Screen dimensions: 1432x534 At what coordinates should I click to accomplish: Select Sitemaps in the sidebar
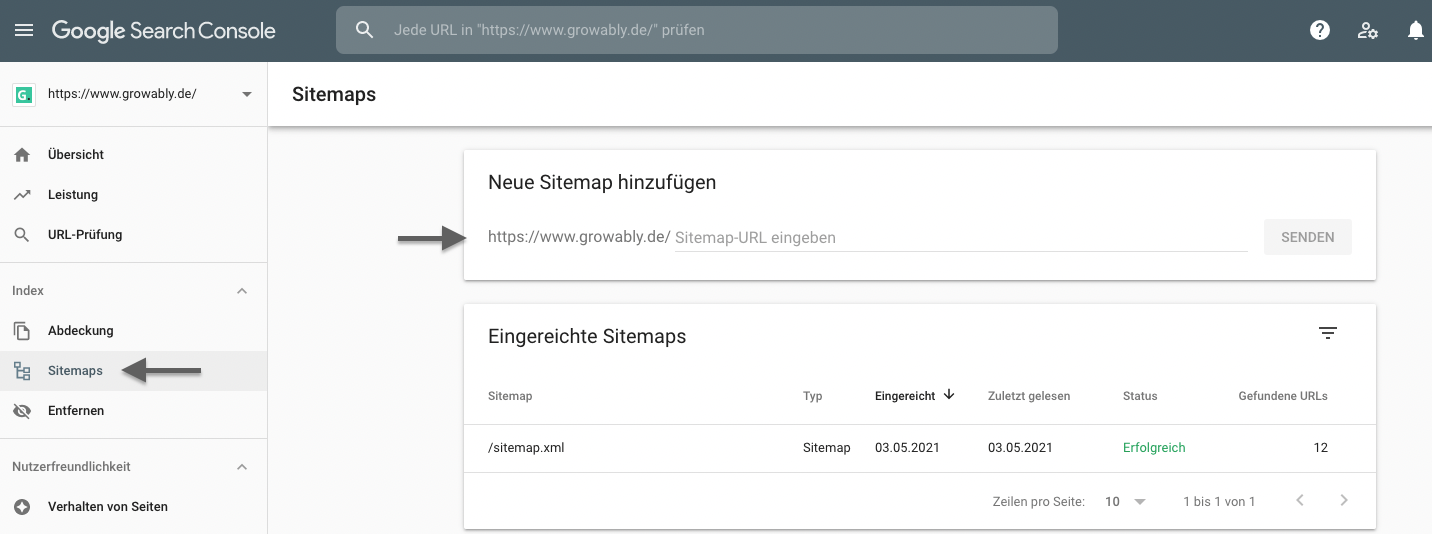[134, 371]
